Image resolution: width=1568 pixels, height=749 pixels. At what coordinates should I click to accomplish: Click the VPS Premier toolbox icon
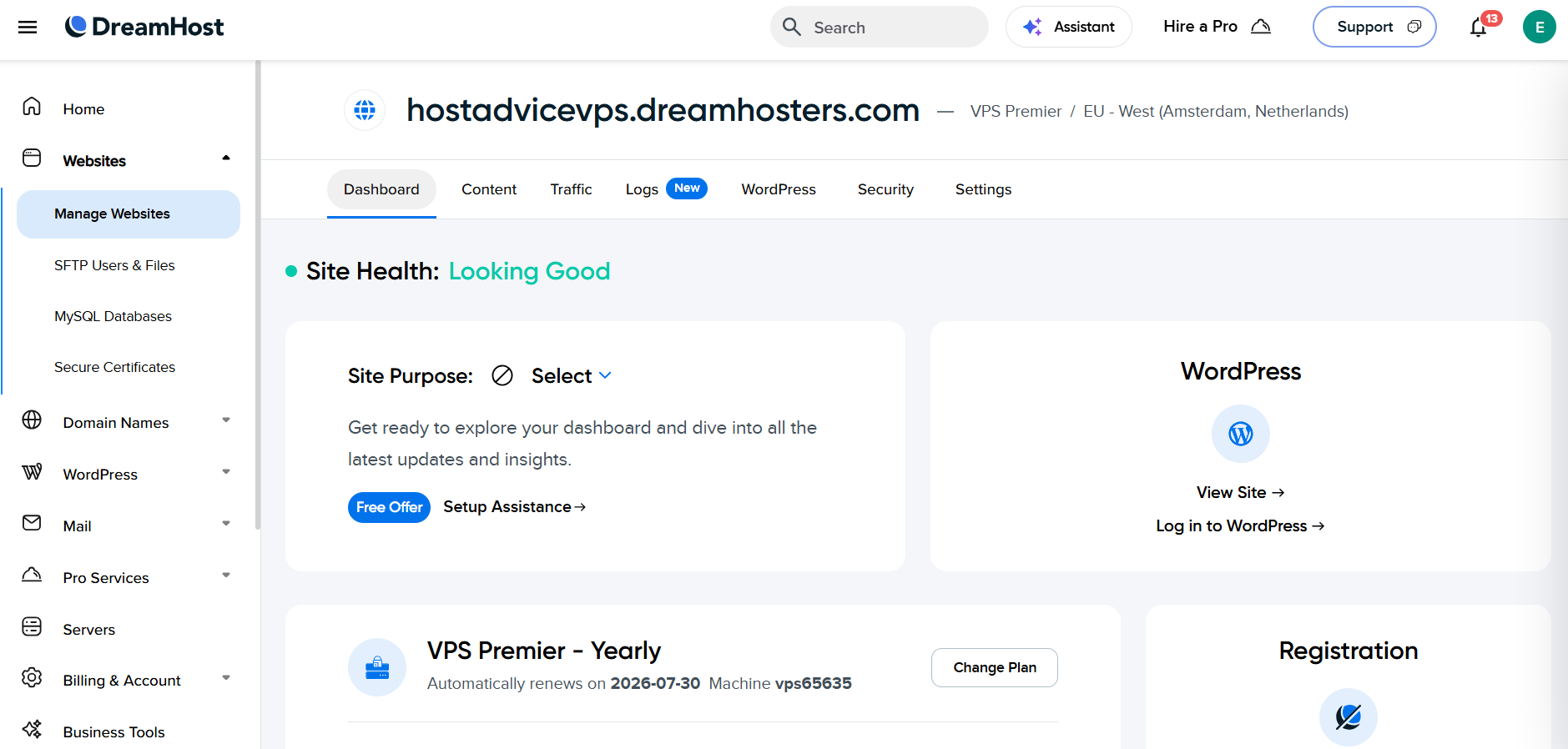coord(377,667)
